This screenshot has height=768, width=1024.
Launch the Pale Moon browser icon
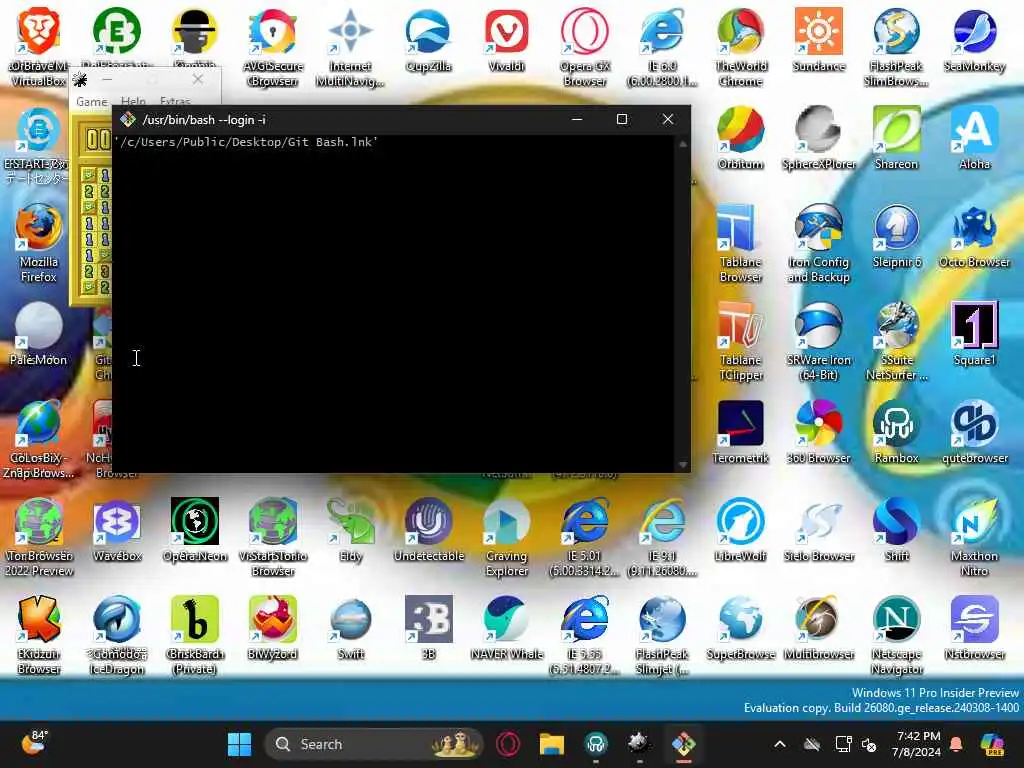click(x=39, y=334)
